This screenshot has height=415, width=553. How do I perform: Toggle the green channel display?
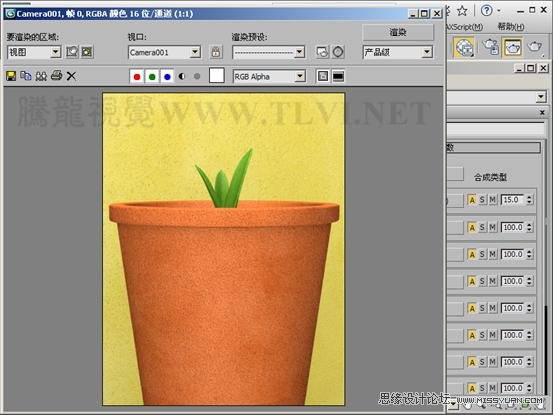tap(152, 76)
